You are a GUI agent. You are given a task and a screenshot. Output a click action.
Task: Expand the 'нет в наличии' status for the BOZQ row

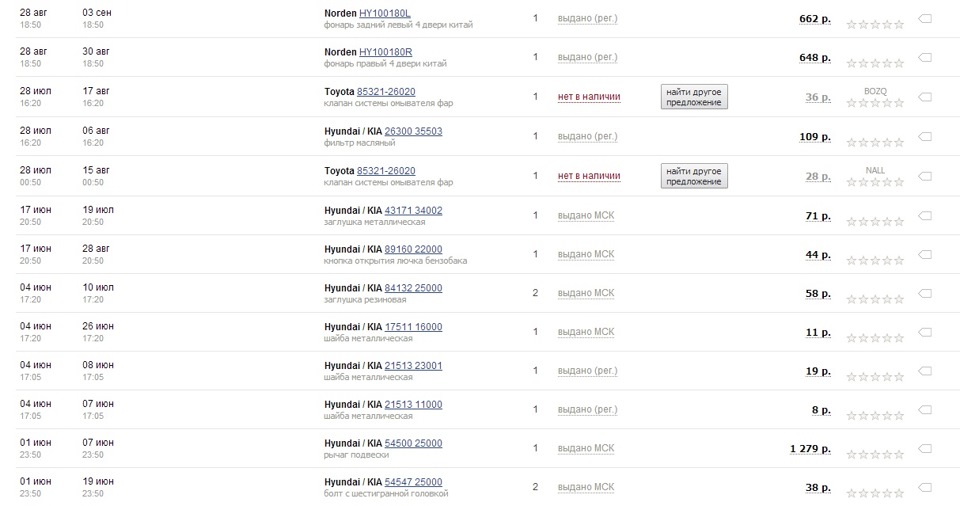589,97
